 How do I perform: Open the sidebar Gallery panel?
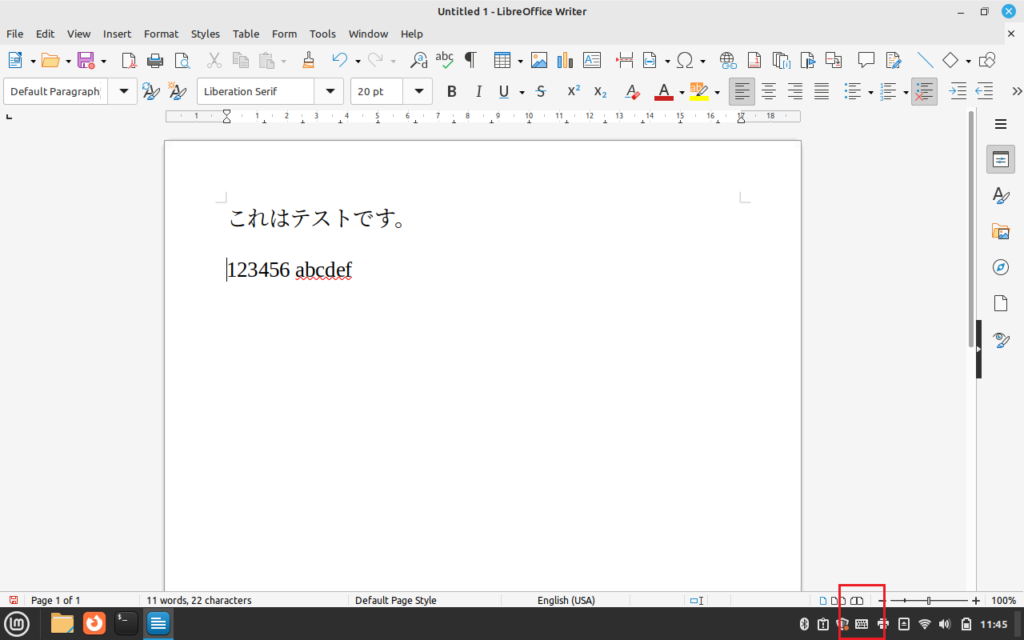click(x=1000, y=231)
